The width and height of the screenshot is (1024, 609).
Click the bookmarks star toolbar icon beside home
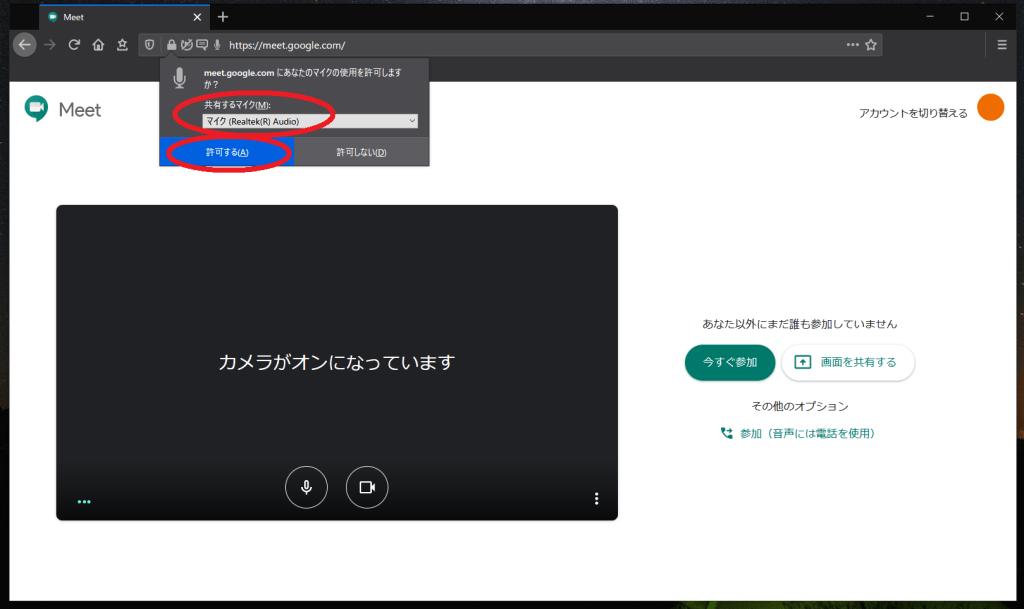[x=122, y=45]
